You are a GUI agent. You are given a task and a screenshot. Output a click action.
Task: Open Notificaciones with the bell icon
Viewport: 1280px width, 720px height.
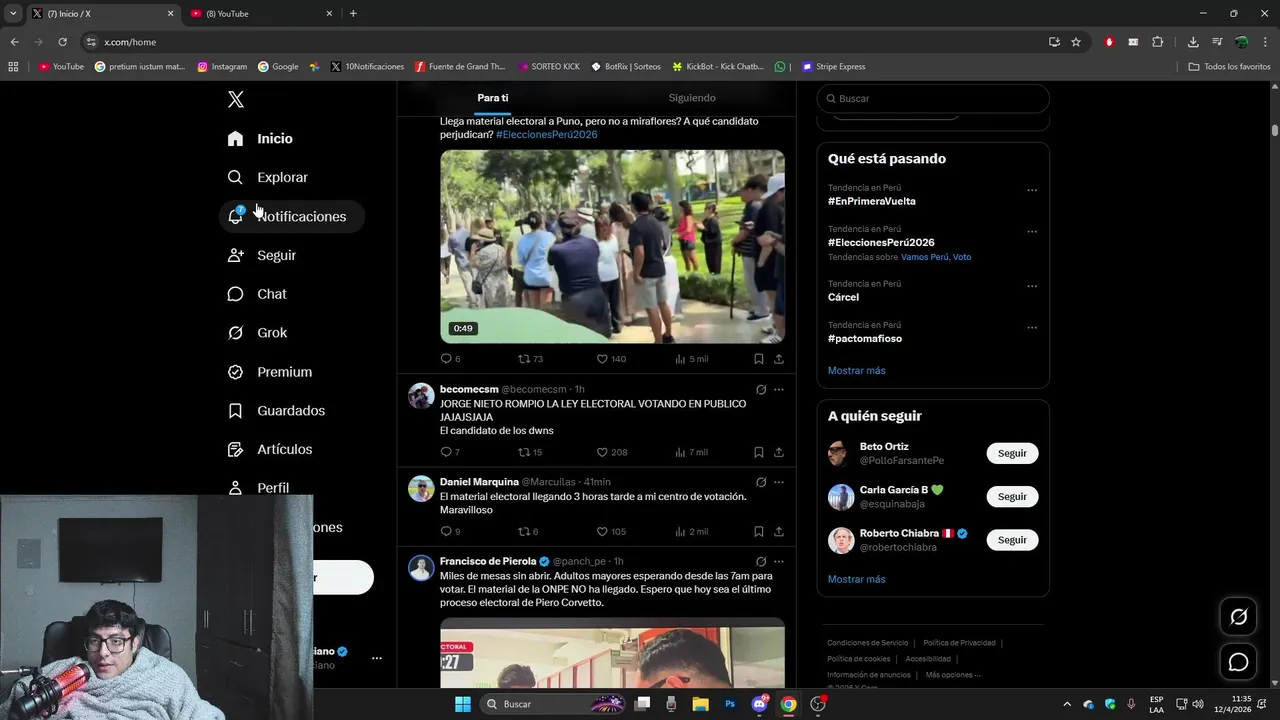click(x=292, y=216)
